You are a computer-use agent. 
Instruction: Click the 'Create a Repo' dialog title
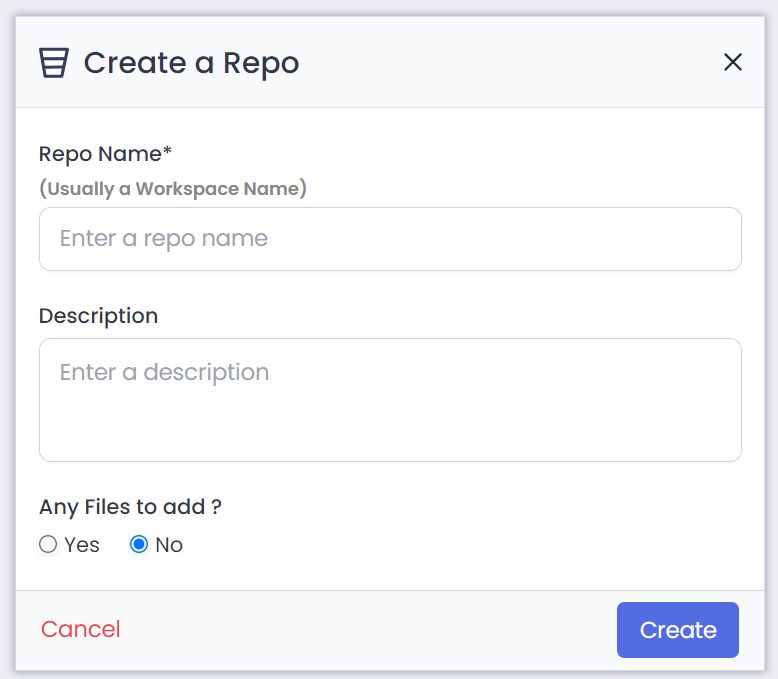tap(191, 63)
